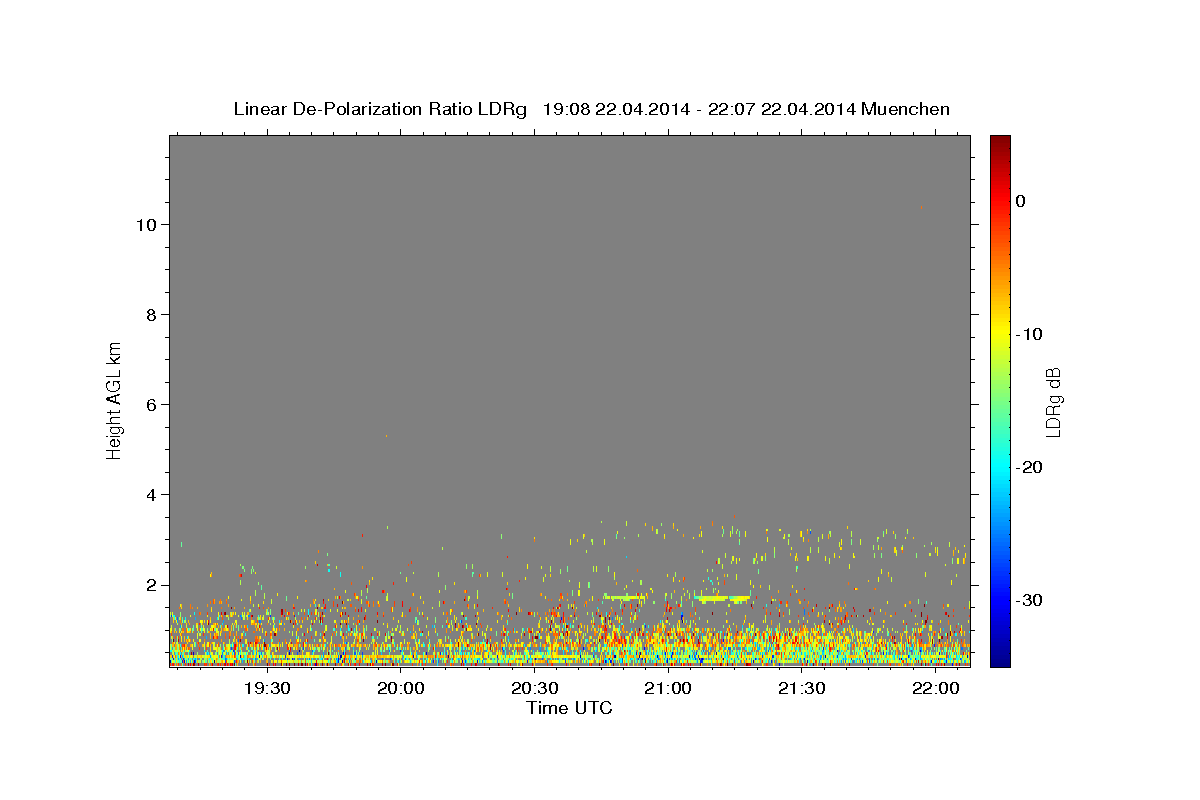Click the yellow-green streak near 21:10
The image size is (1200, 800).
tap(722, 598)
